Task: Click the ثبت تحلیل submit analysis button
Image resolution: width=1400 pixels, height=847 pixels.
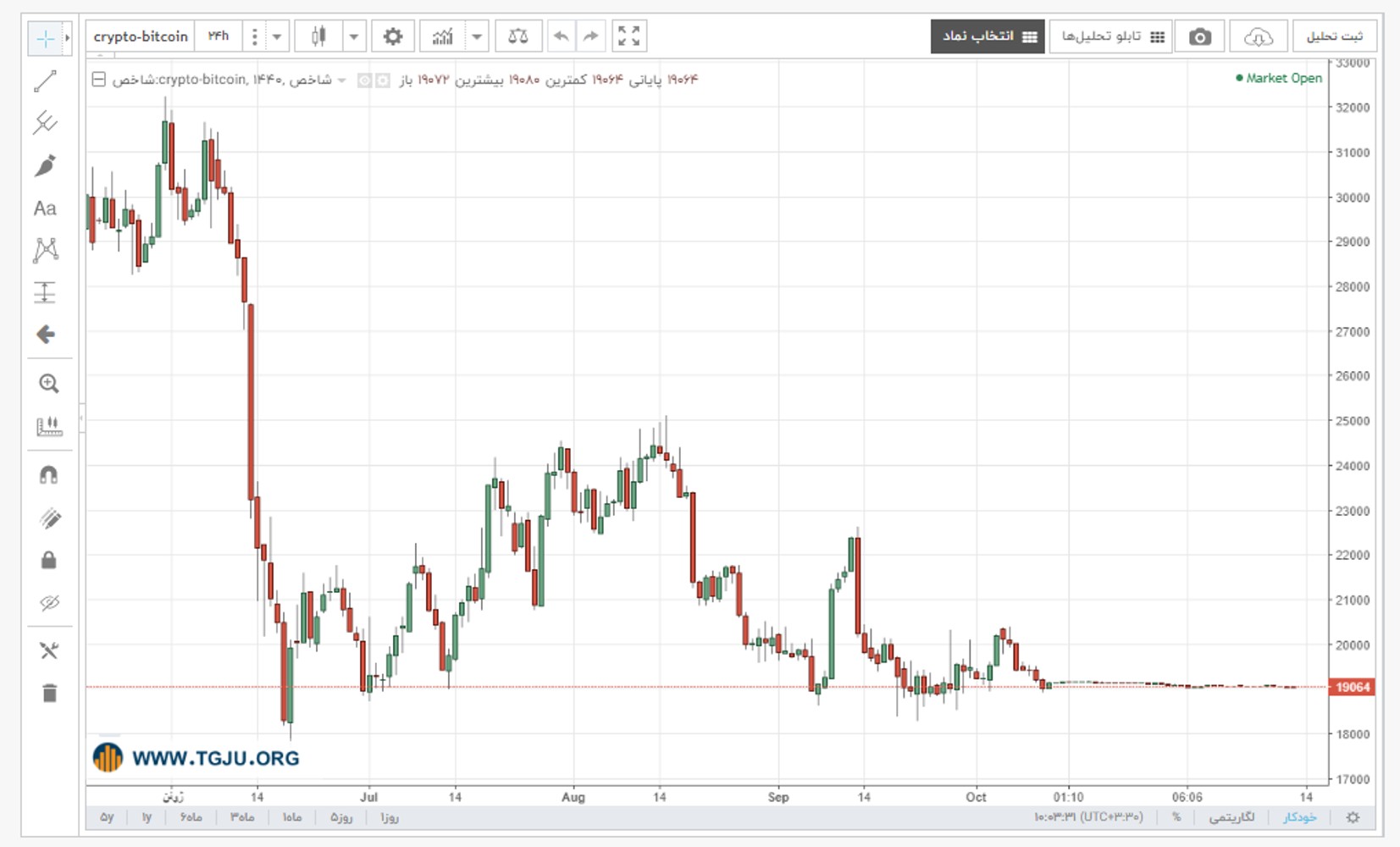Action: point(1333,36)
